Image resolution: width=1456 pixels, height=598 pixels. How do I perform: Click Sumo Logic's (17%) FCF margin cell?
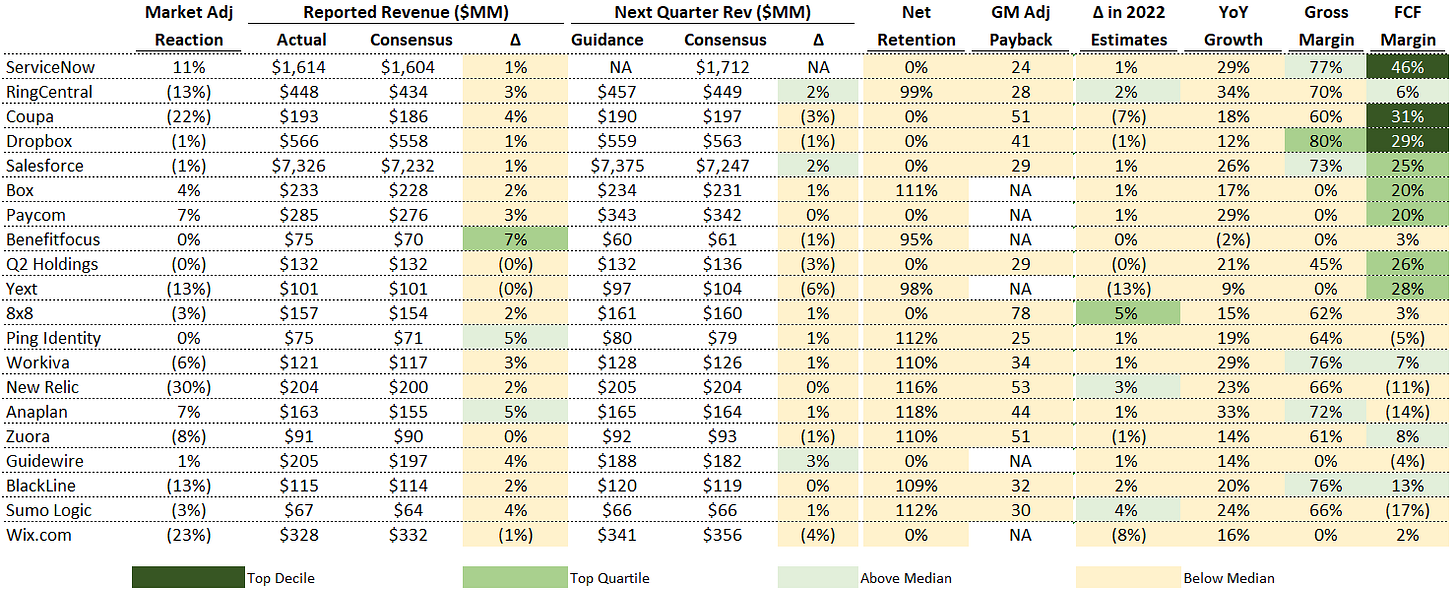[x=1408, y=510]
